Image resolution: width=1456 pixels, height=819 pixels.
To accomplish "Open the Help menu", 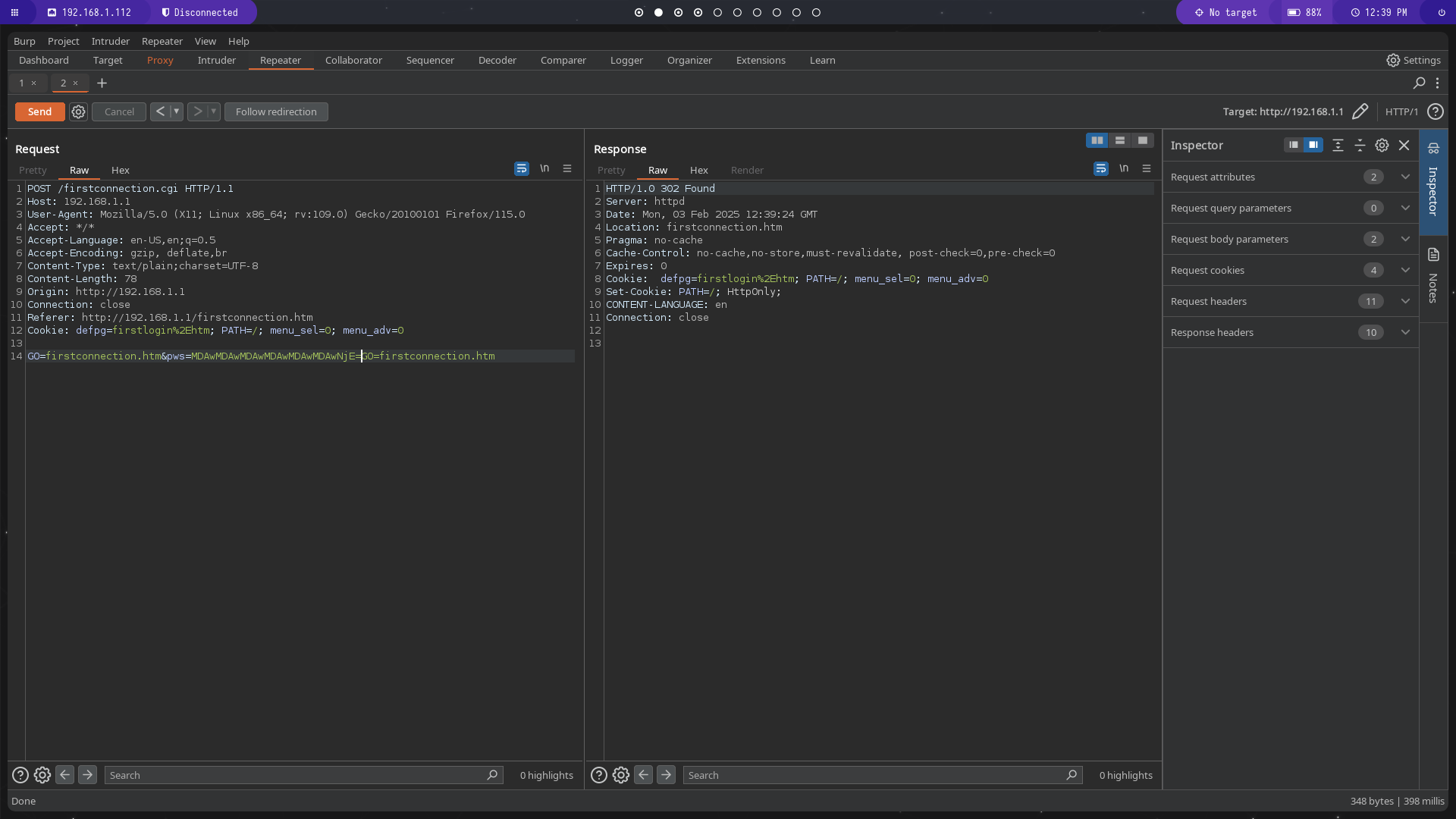I will [238, 41].
